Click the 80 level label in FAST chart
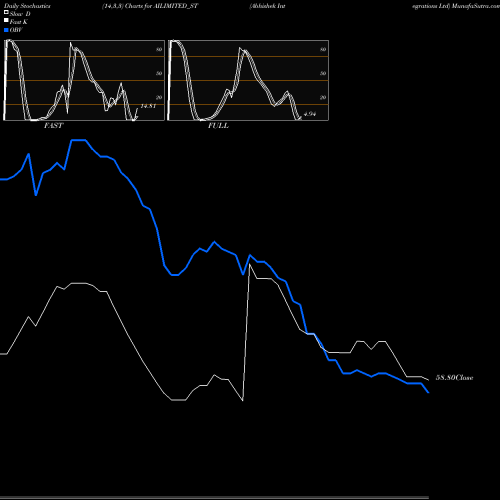This screenshot has width=500, height=500. pyautogui.click(x=159, y=49)
